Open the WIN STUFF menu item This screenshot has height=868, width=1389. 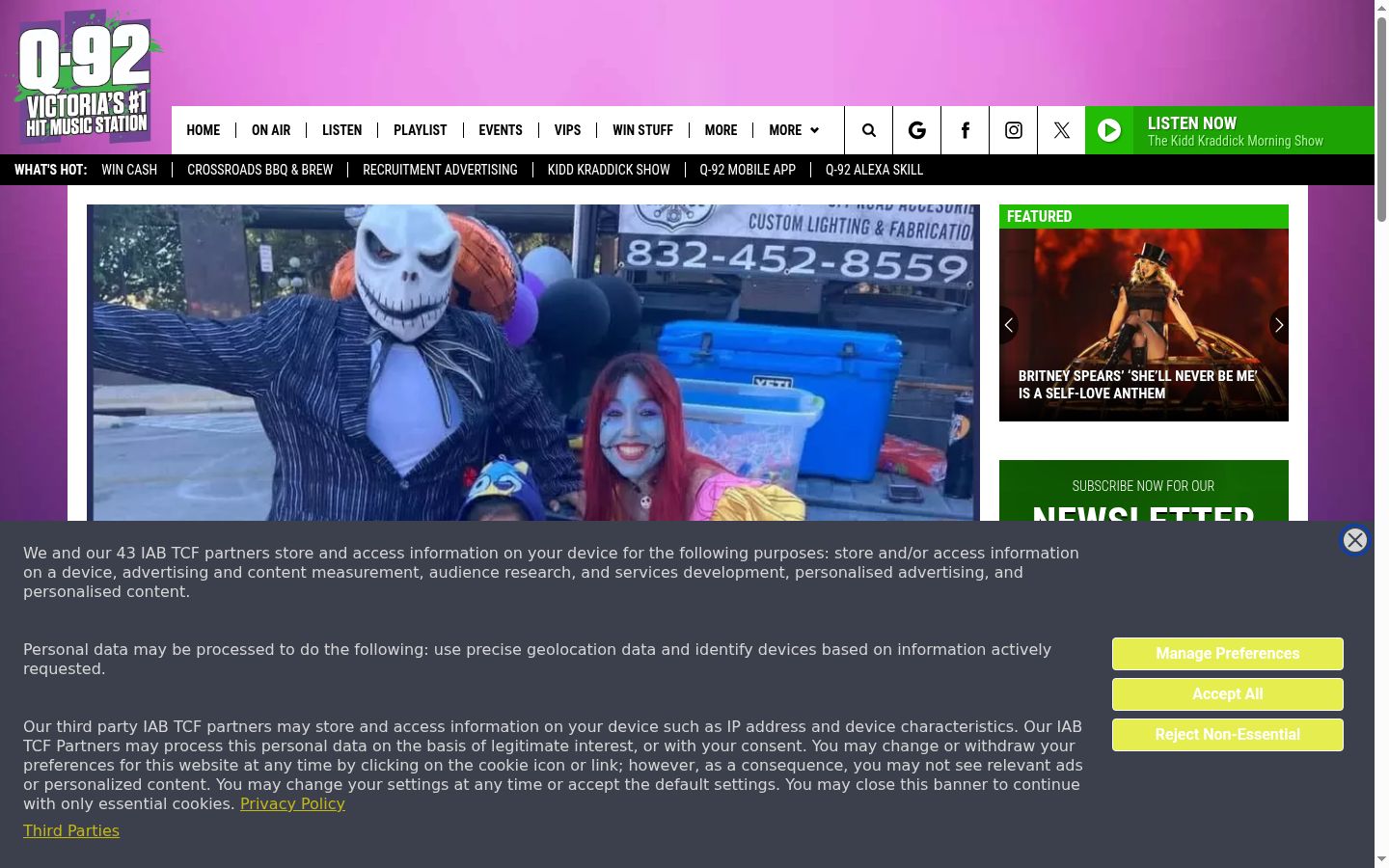642,130
